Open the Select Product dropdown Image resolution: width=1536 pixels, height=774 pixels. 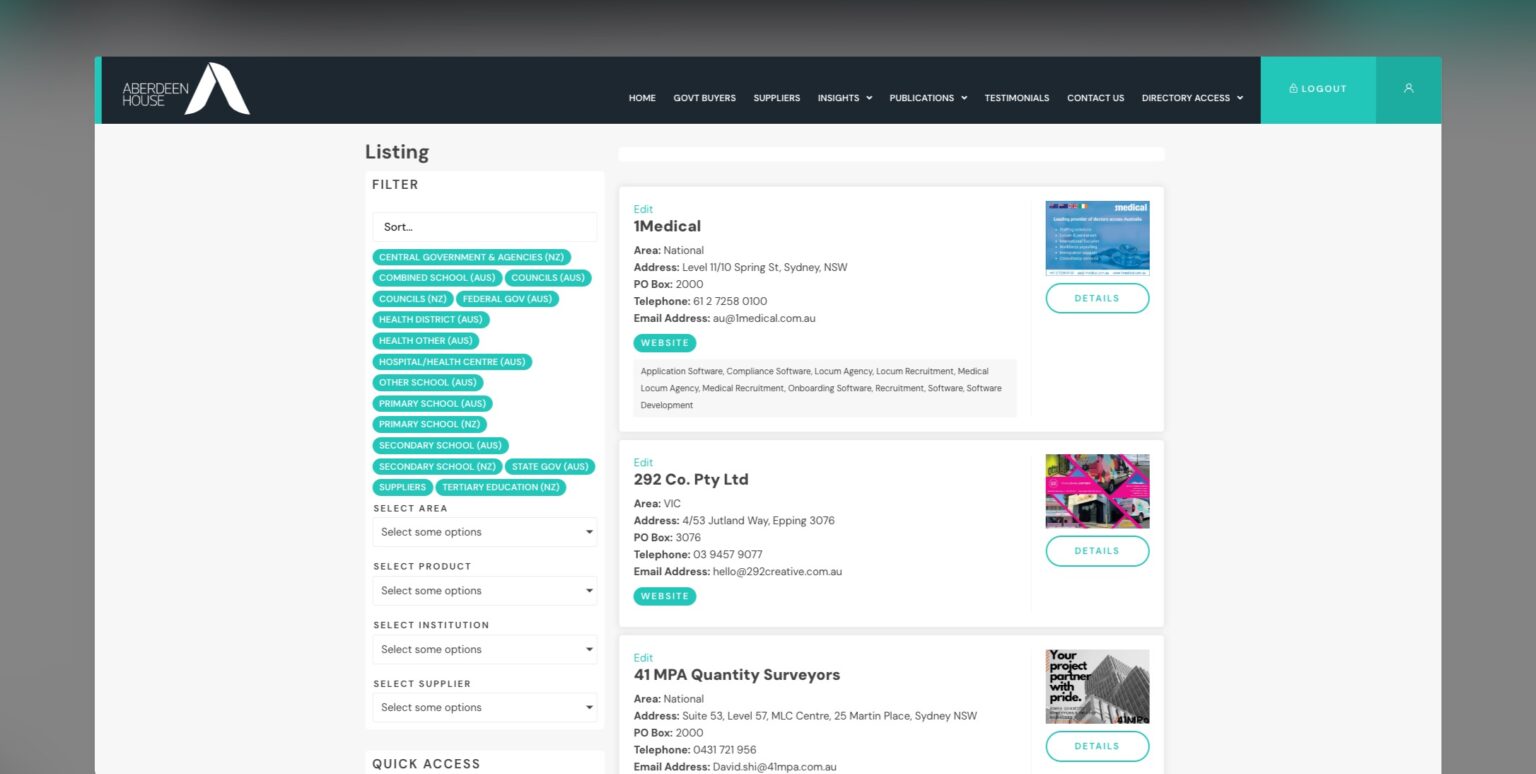click(x=484, y=591)
